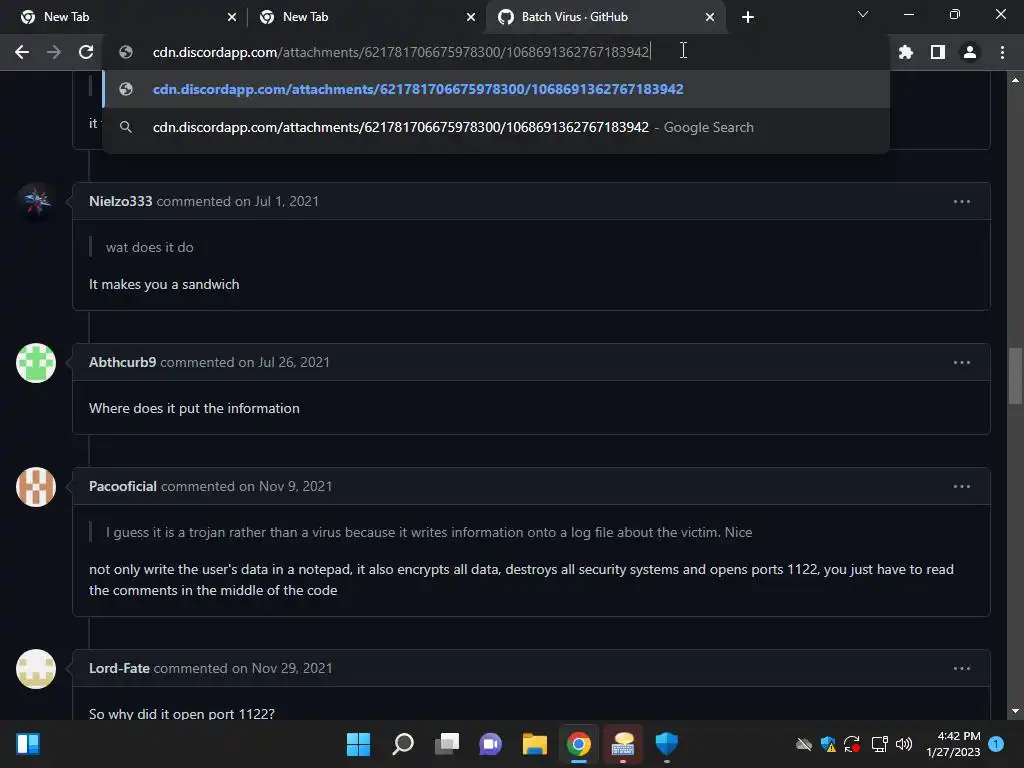1024x768 pixels.
Task: Switch to the first New Tab
Action: click(124, 17)
